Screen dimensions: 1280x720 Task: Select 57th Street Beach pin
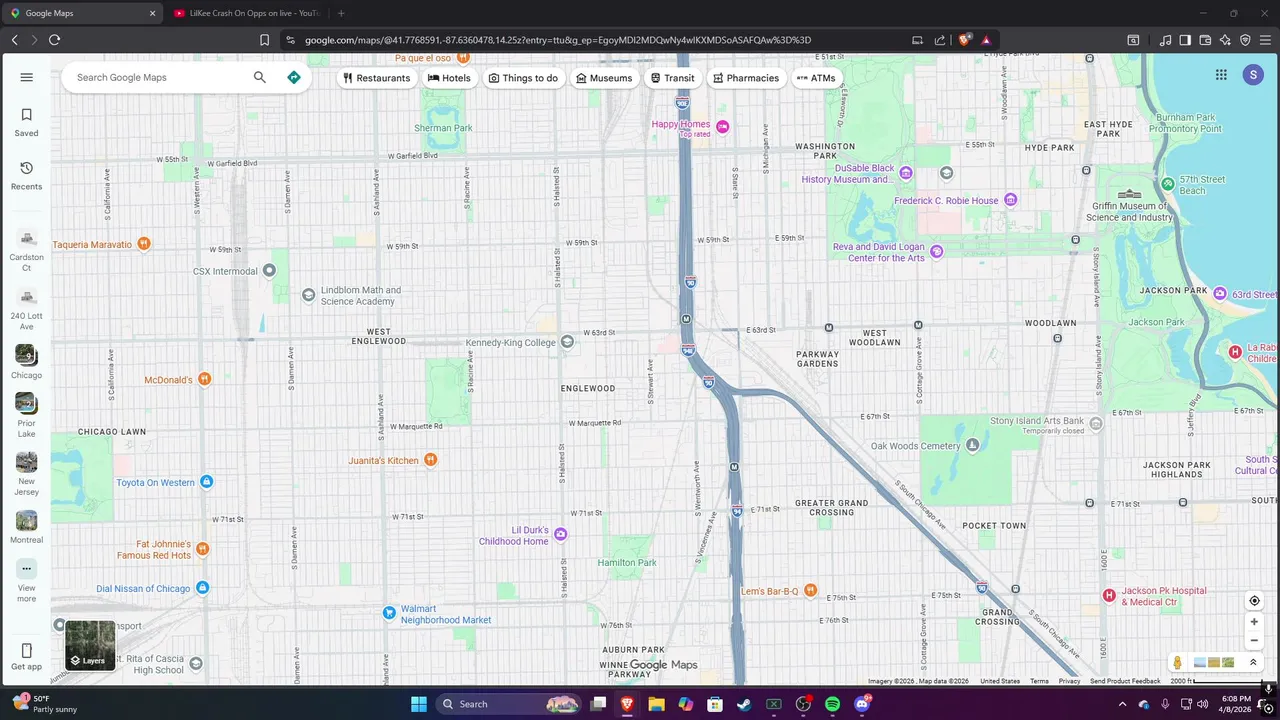(x=1167, y=183)
